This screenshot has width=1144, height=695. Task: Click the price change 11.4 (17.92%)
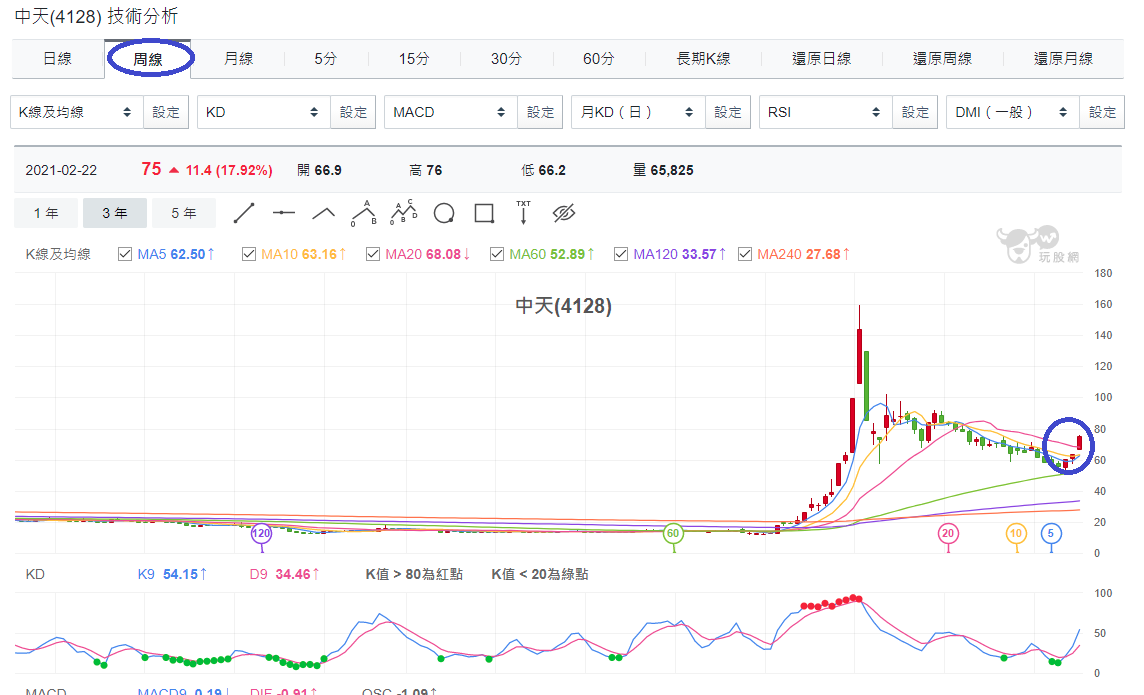[x=229, y=171]
